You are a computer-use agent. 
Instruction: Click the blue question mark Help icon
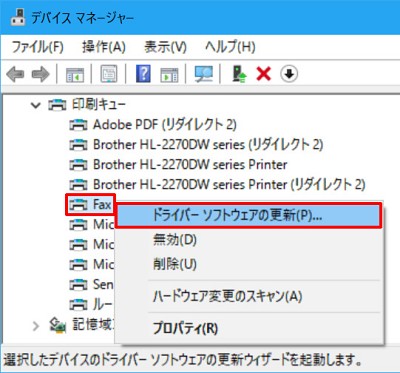(143, 74)
